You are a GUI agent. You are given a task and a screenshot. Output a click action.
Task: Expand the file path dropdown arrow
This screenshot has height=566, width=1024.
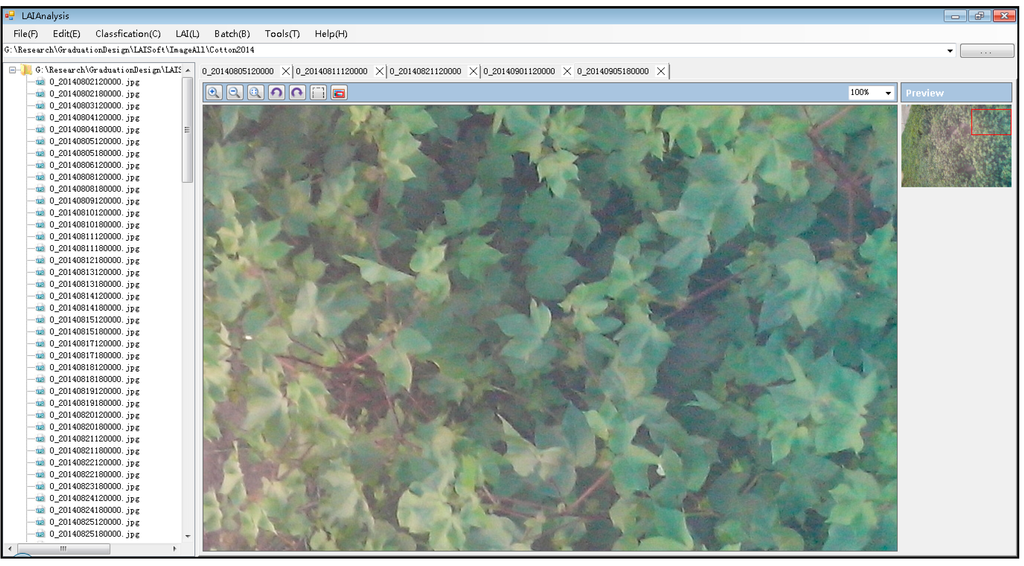point(950,50)
